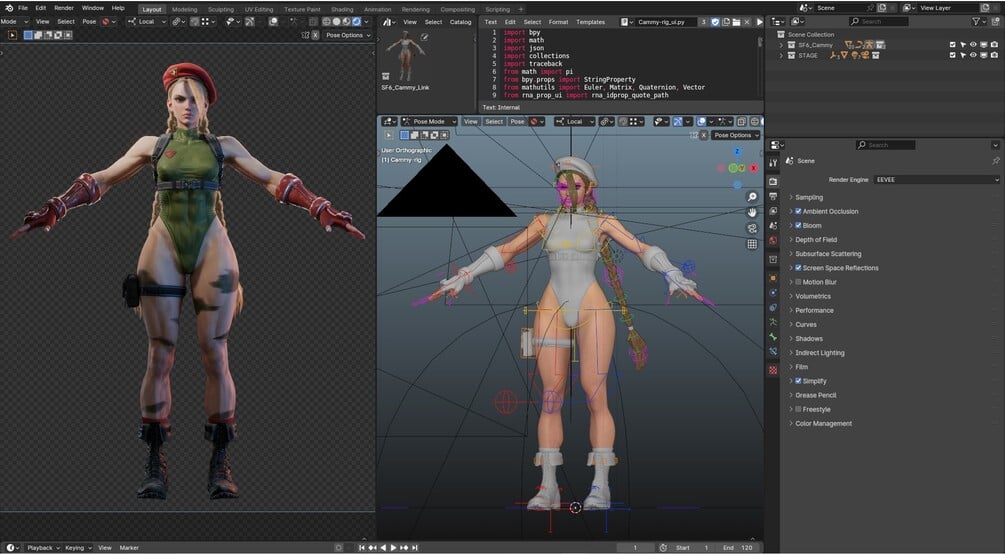Open the Render menu
The width and height of the screenshot is (1005, 554).
click(x=64, y=8)
